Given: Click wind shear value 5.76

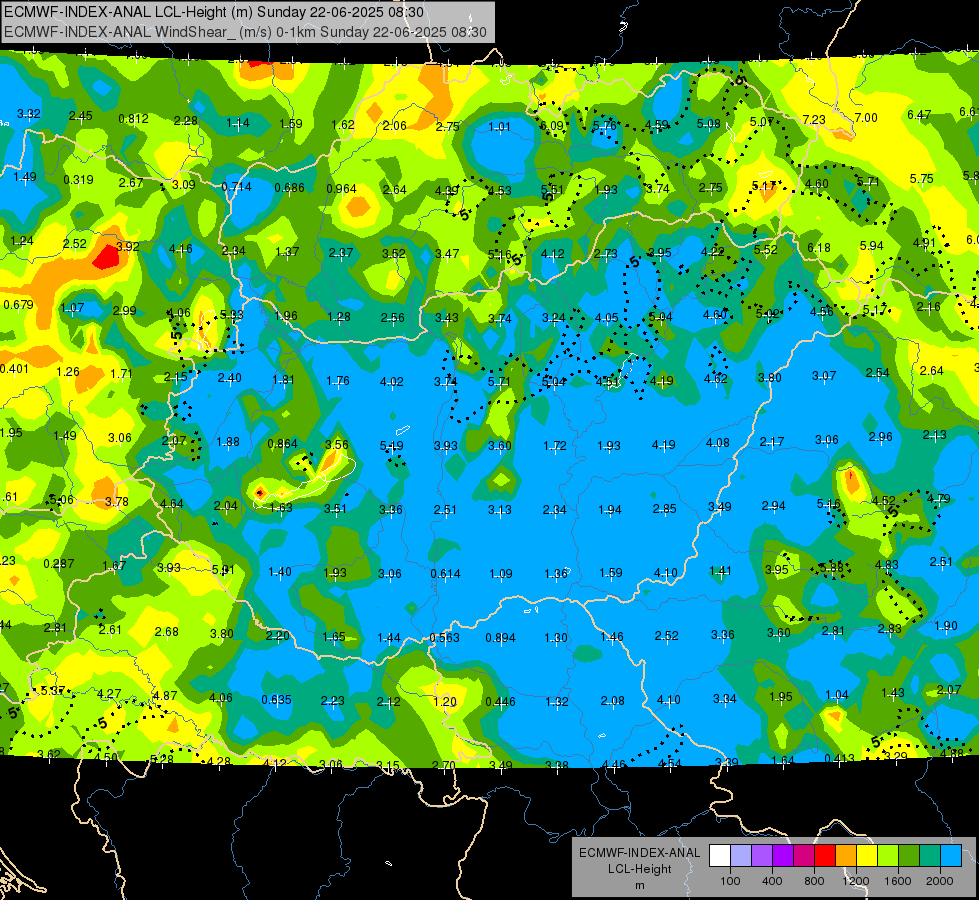Looking at the screenshot, I should coord(604,126).
